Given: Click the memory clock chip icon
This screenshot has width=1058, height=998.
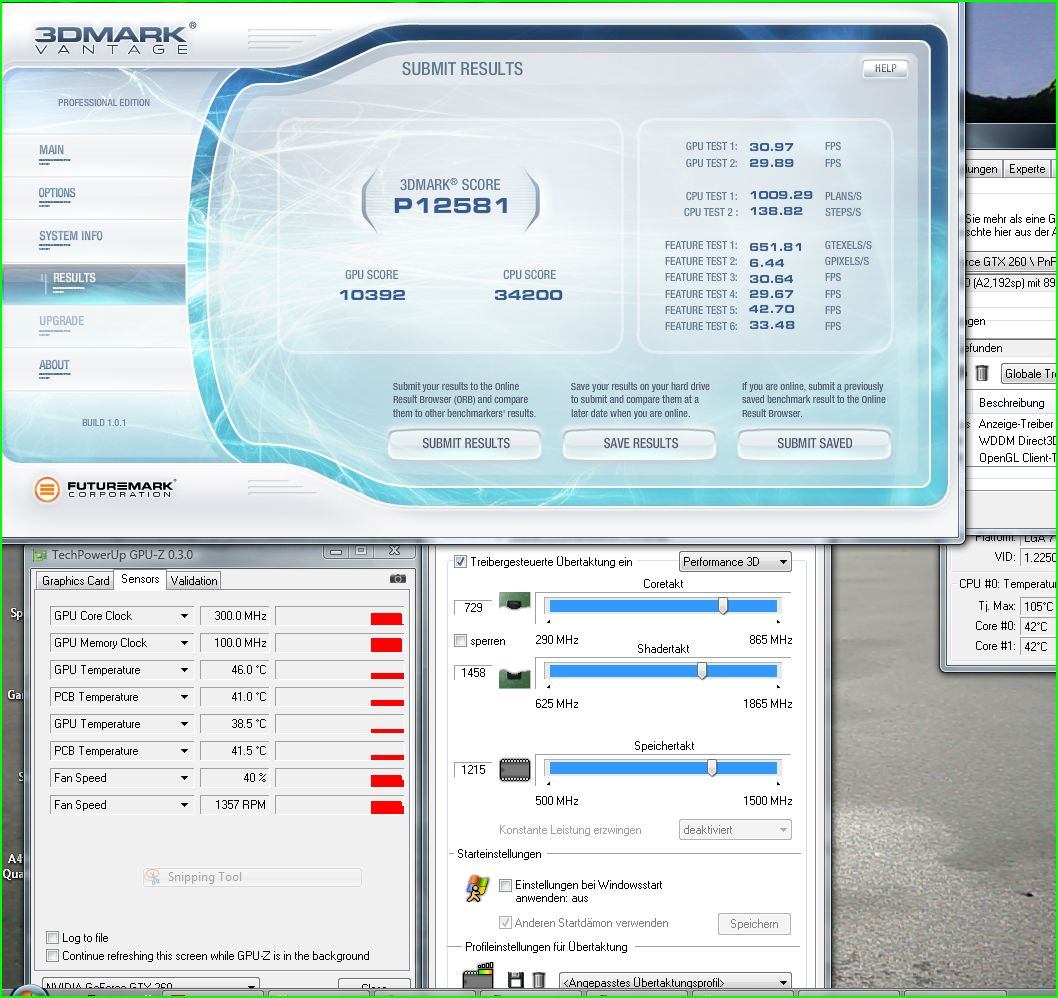Looking at the screenshot, I should [x=514, y=769].
